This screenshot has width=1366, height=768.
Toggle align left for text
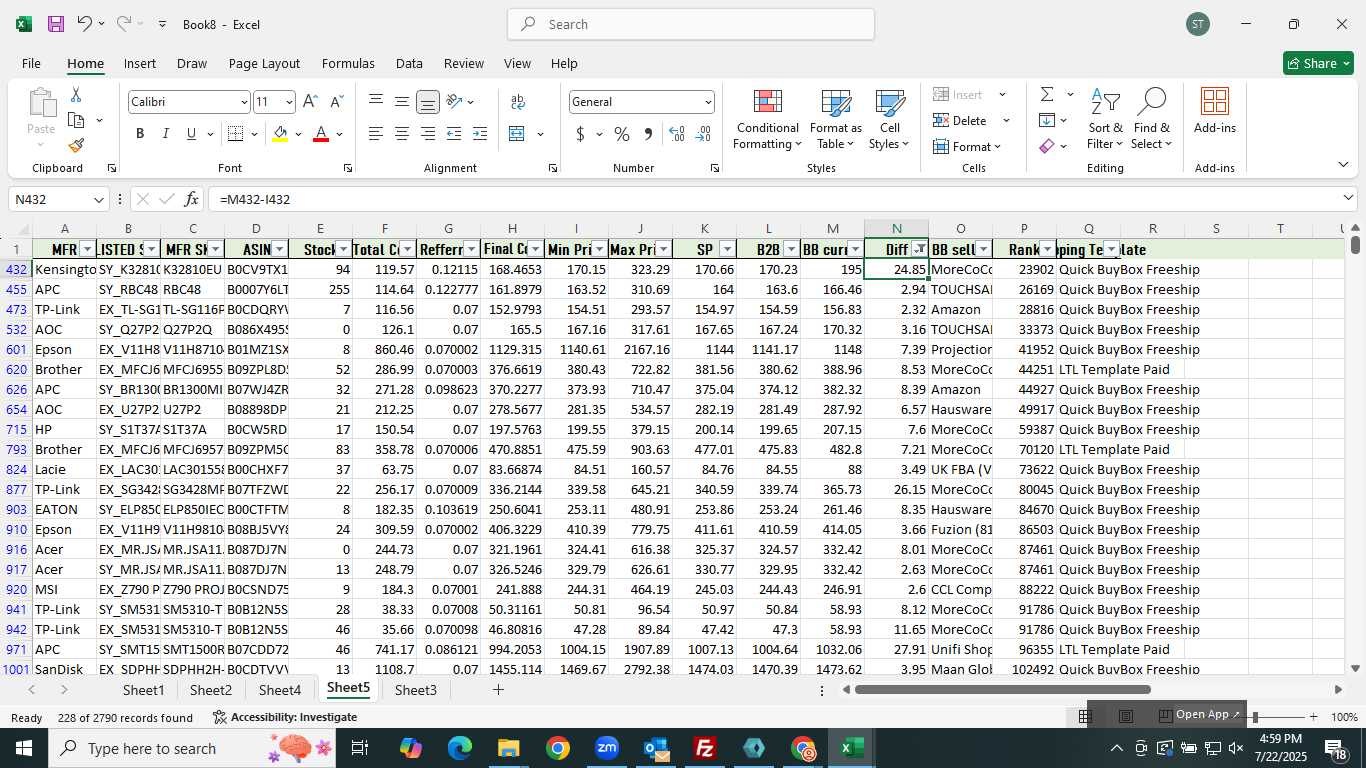[x=375, y=134]
